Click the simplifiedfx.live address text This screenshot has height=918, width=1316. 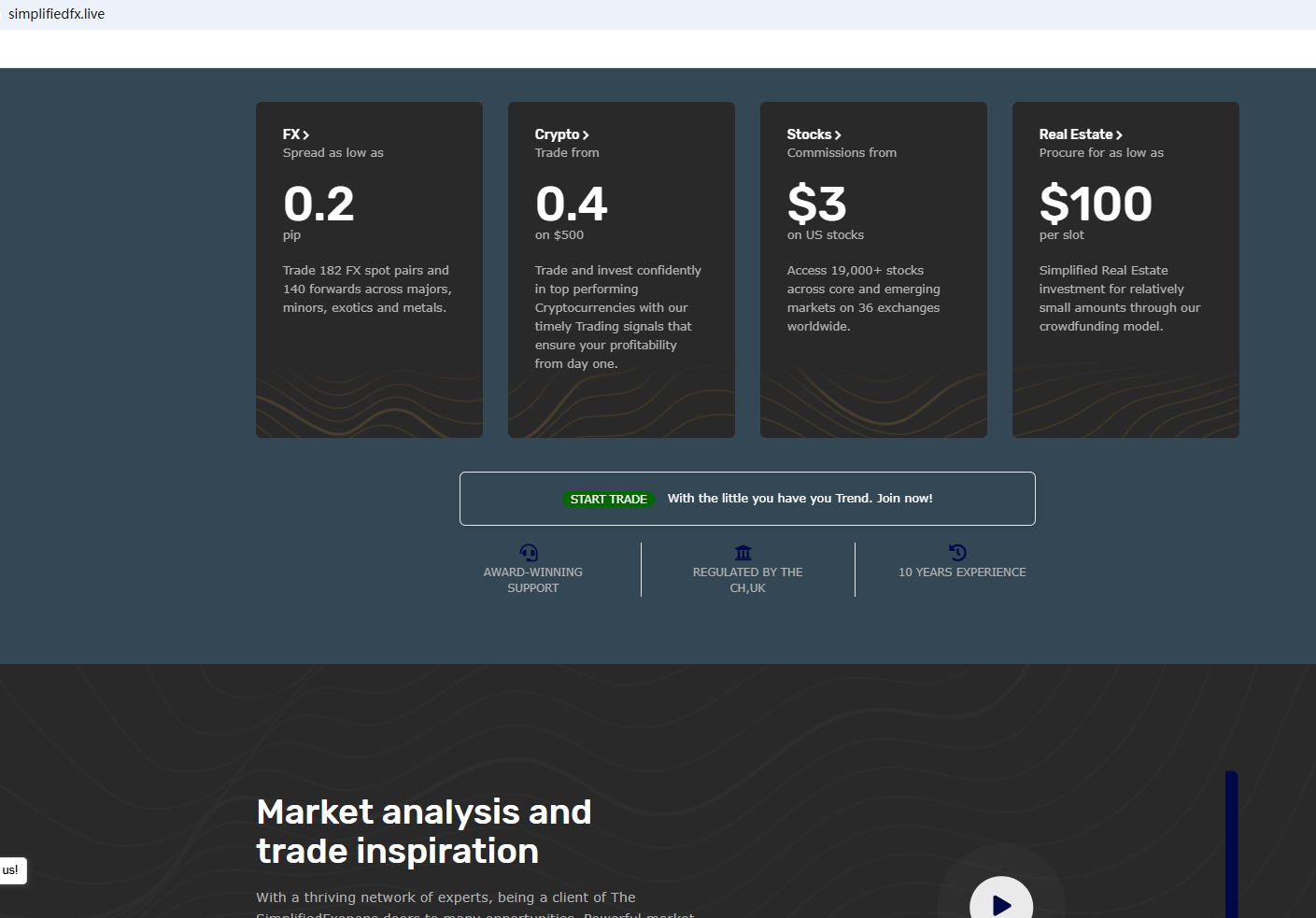[x=57, y=14]
